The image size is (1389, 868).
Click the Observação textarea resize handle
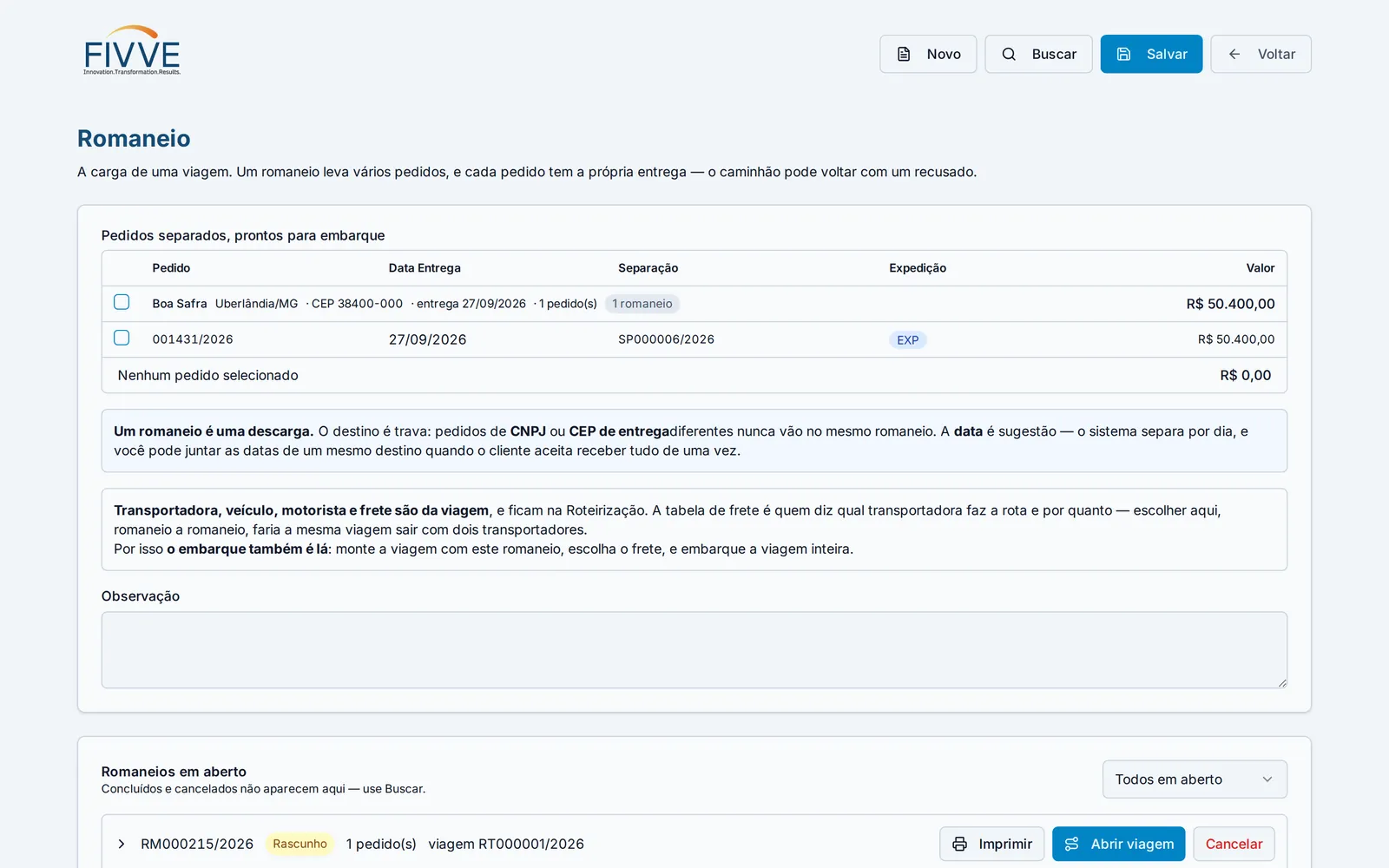pyautogui.click(x=1282, y=683)
